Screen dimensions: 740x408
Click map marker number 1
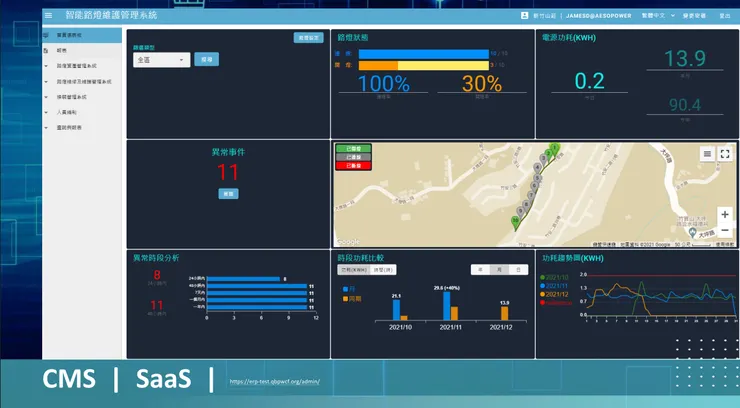pos(555,149)
